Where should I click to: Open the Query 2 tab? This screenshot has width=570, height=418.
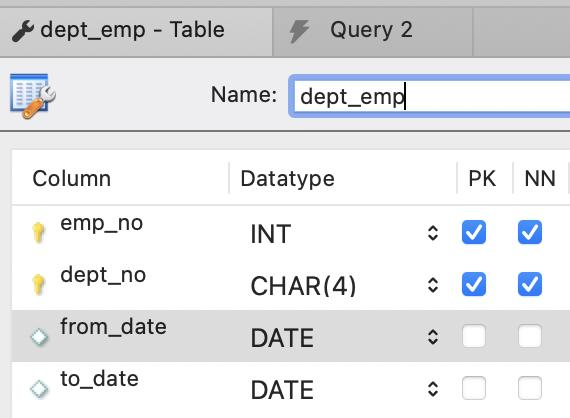click(x=372, y=32)
